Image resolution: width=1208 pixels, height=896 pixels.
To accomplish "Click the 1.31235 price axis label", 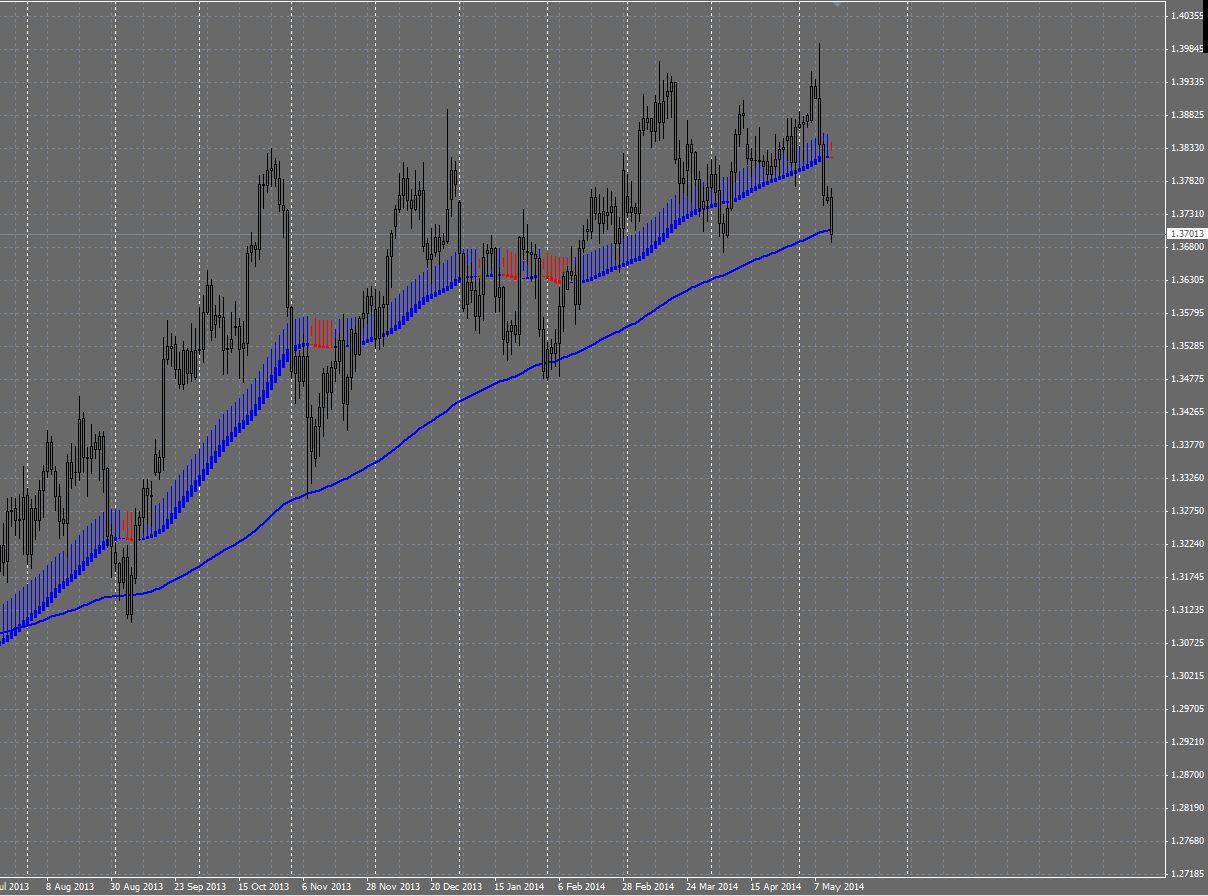I will click(1188, 610).
